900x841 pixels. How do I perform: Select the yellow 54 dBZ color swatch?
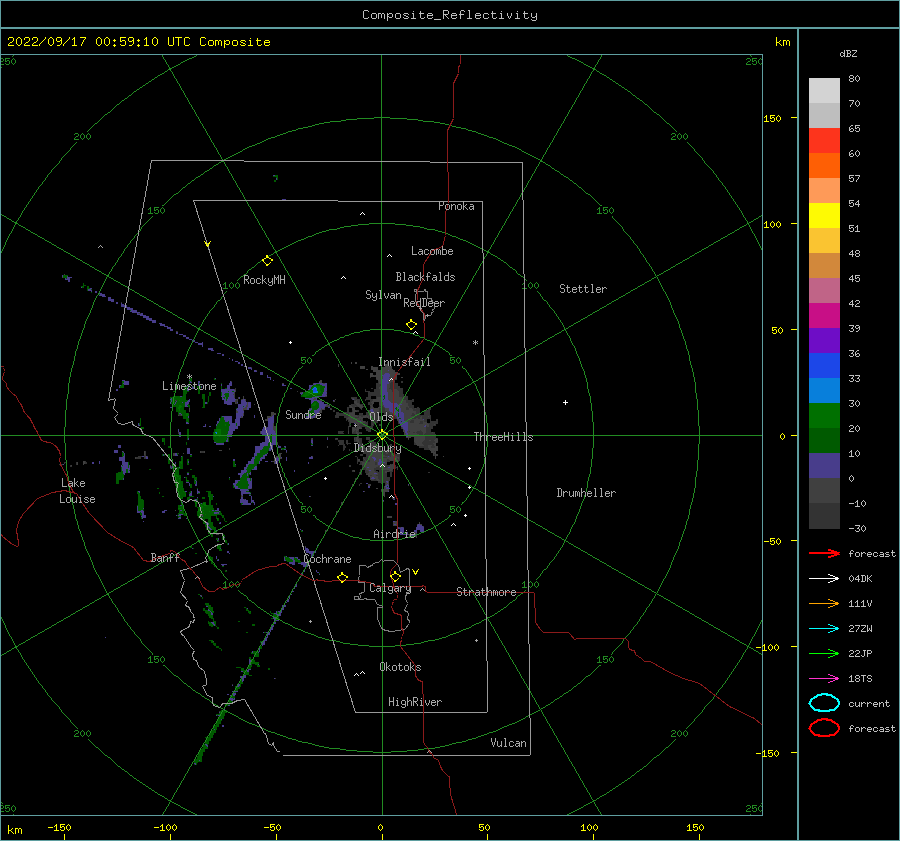pos(824,215)
